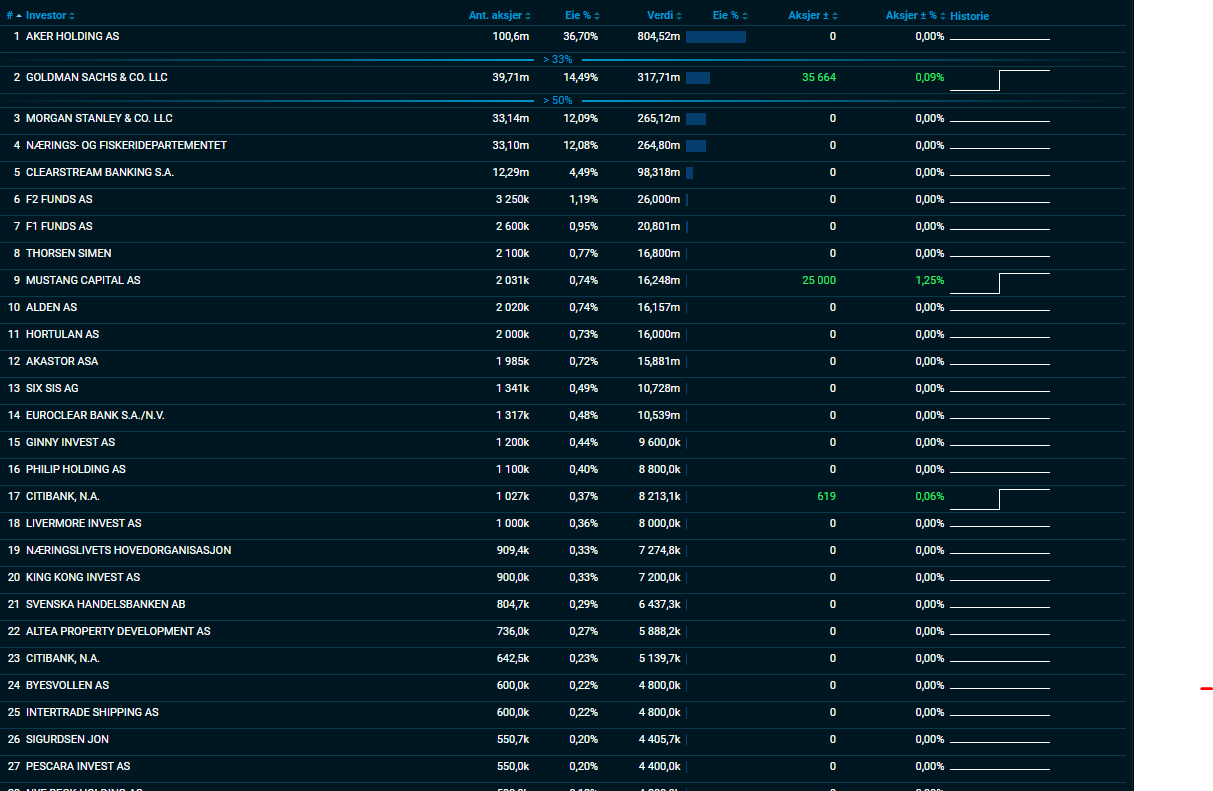Click Morgan Stanley ownership percentage bar
This screenshot has width=1213, height=791.
[696, 119]
